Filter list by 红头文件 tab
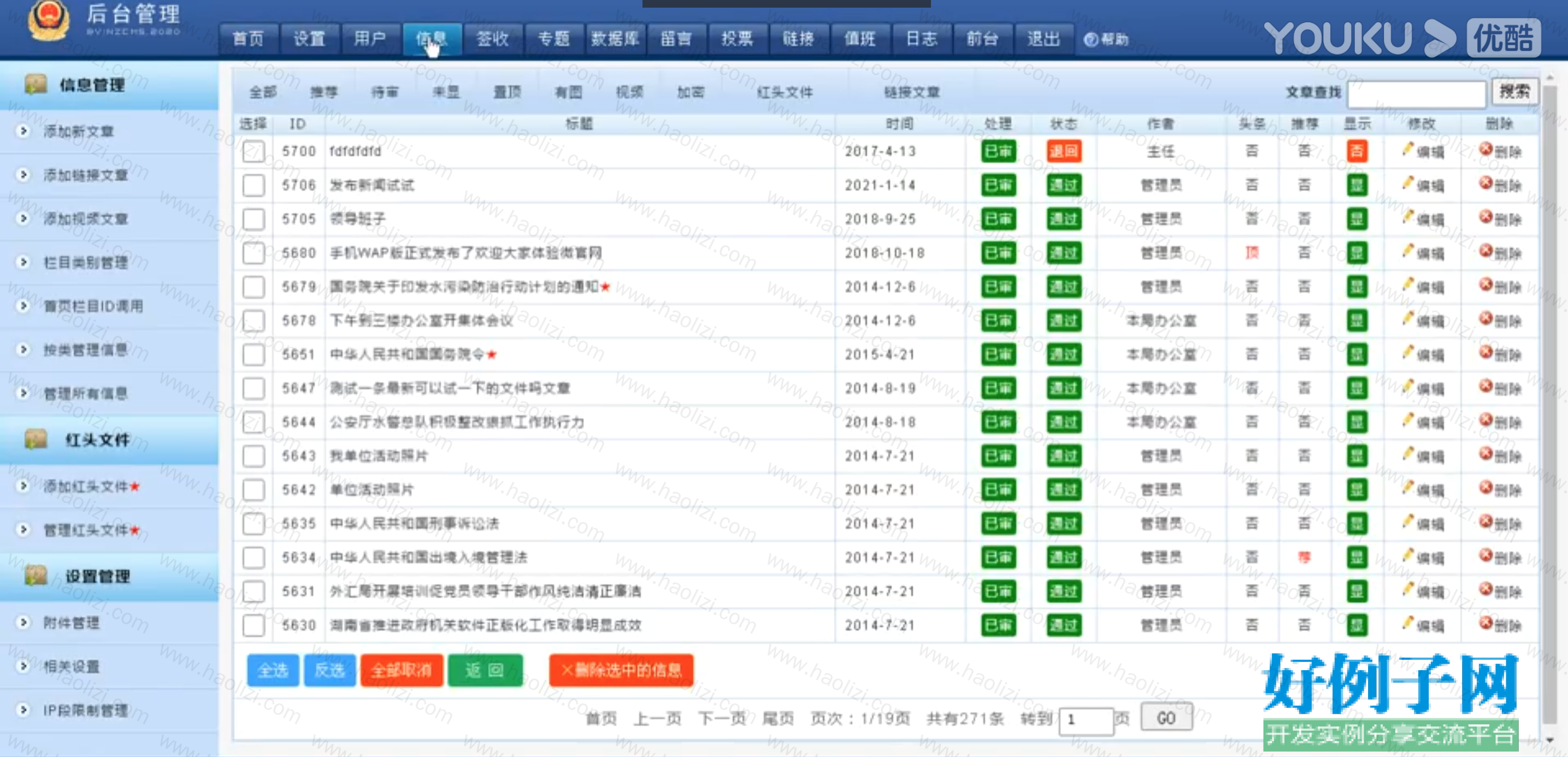This screenshot has width=1568, height=757. (785, 92)
